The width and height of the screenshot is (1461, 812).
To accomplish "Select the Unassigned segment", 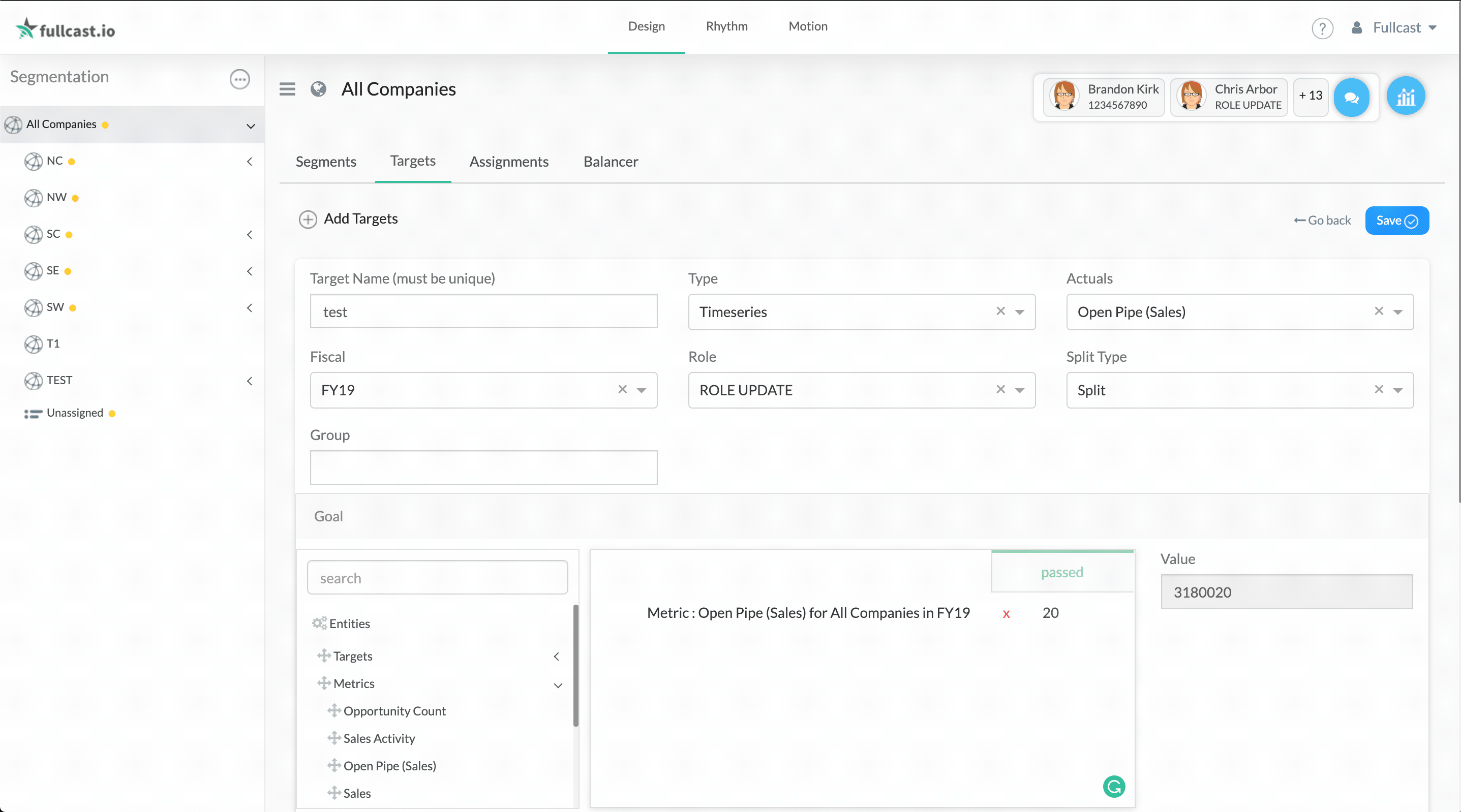I will [75, 413].
